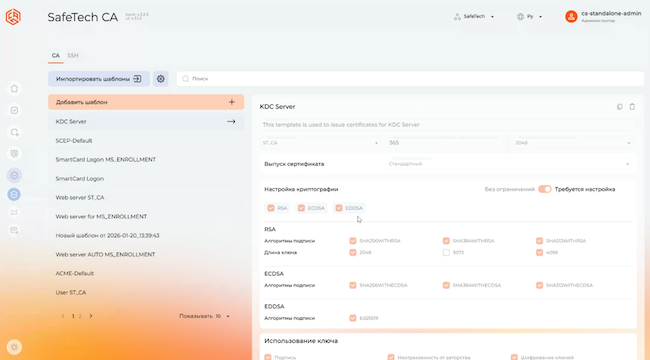
Task: Copy the KDC Server template
Action: click(x=620, y=107)
